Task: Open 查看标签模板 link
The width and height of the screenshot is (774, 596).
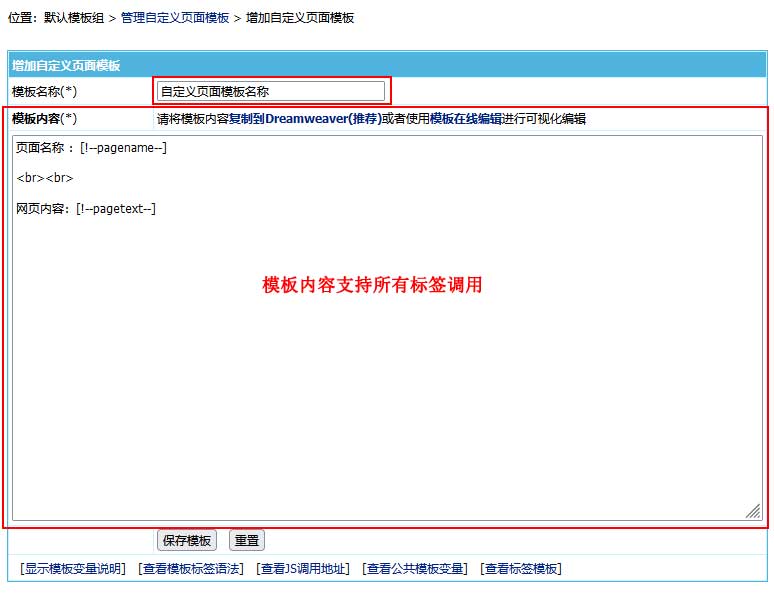Action: point(521,569)
